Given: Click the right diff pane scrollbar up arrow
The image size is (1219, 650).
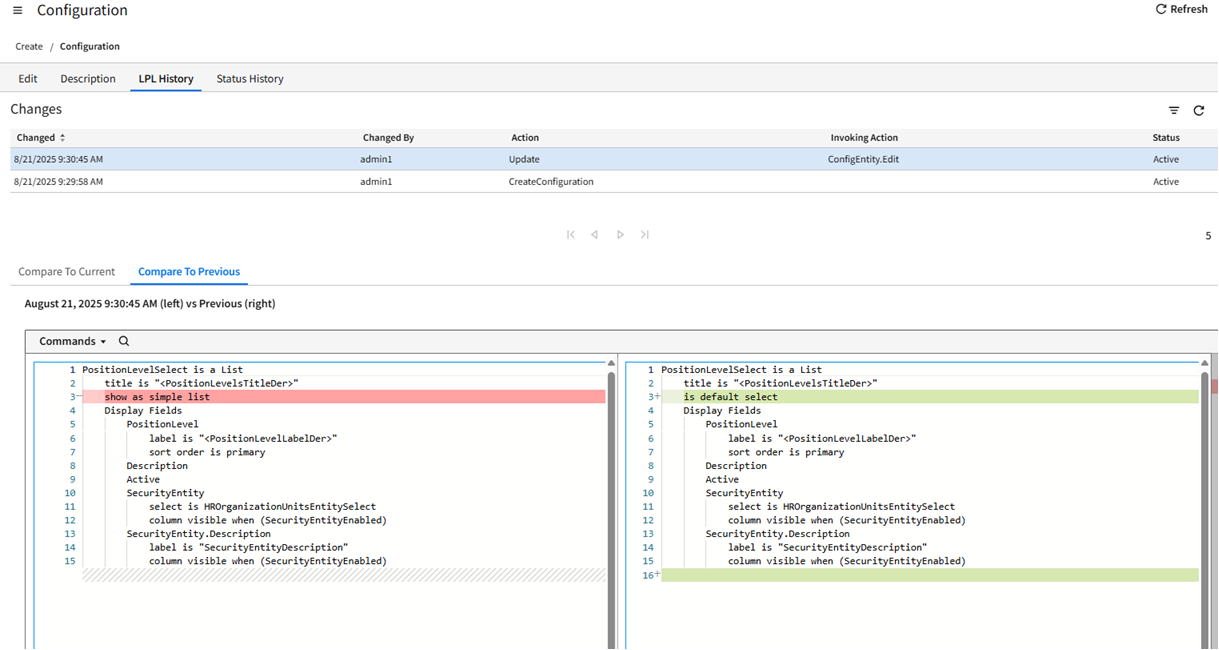Looking at the screenshot, I should pos(1204,364).
